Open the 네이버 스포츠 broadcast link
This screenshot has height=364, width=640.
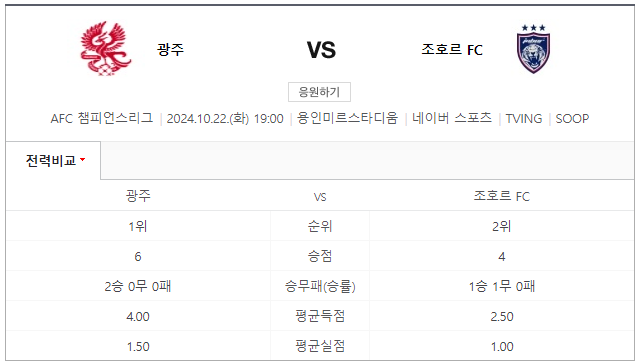point(452,118)
